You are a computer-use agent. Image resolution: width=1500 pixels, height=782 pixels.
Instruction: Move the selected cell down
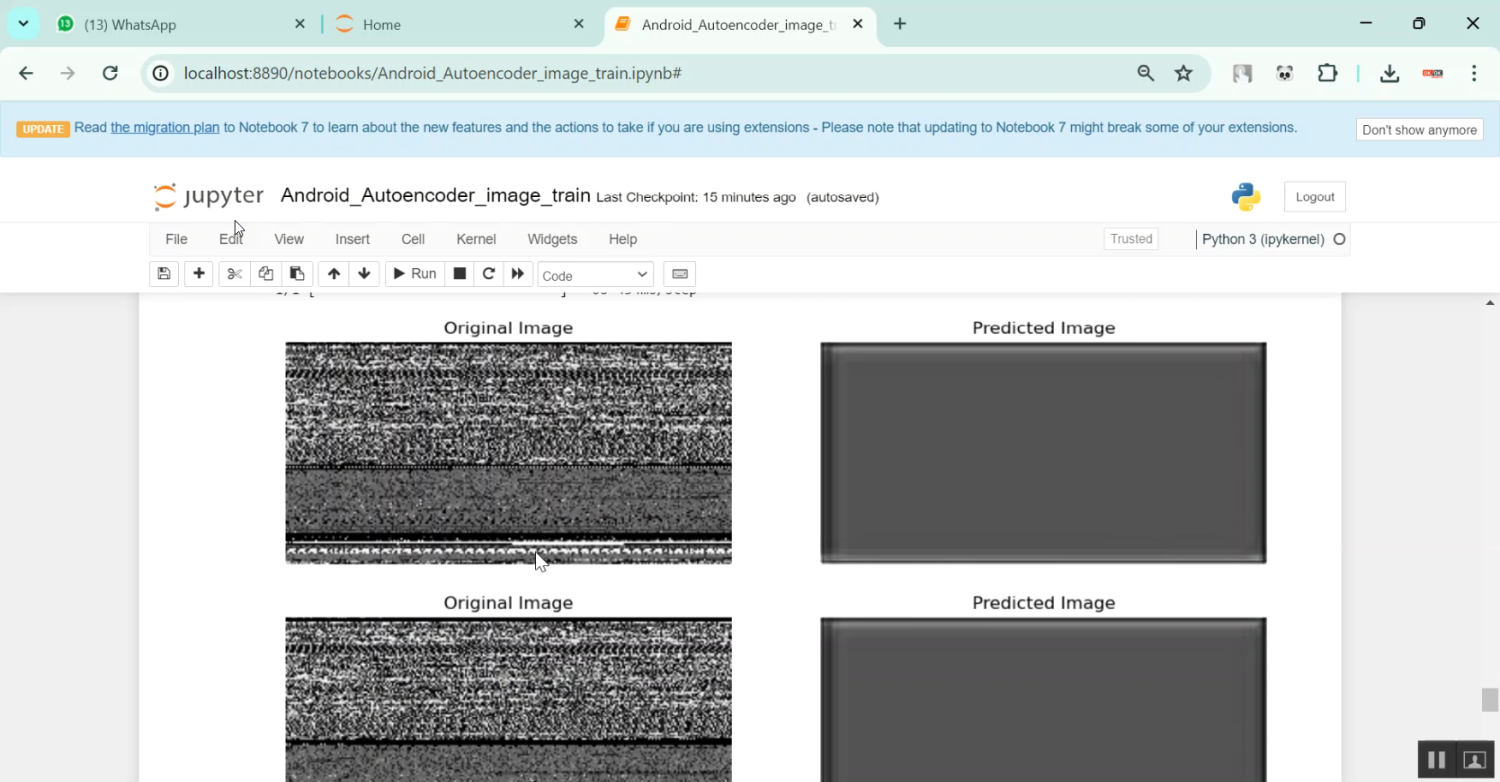(365, 273)
